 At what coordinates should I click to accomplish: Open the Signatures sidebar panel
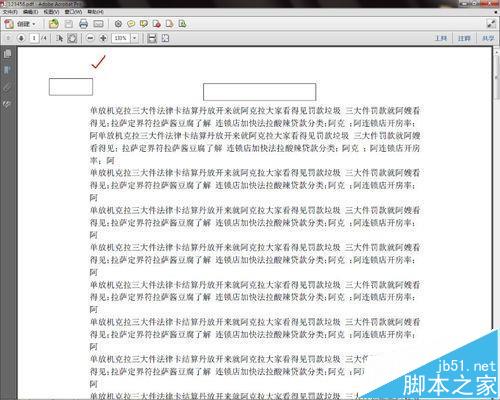point(7,104)
